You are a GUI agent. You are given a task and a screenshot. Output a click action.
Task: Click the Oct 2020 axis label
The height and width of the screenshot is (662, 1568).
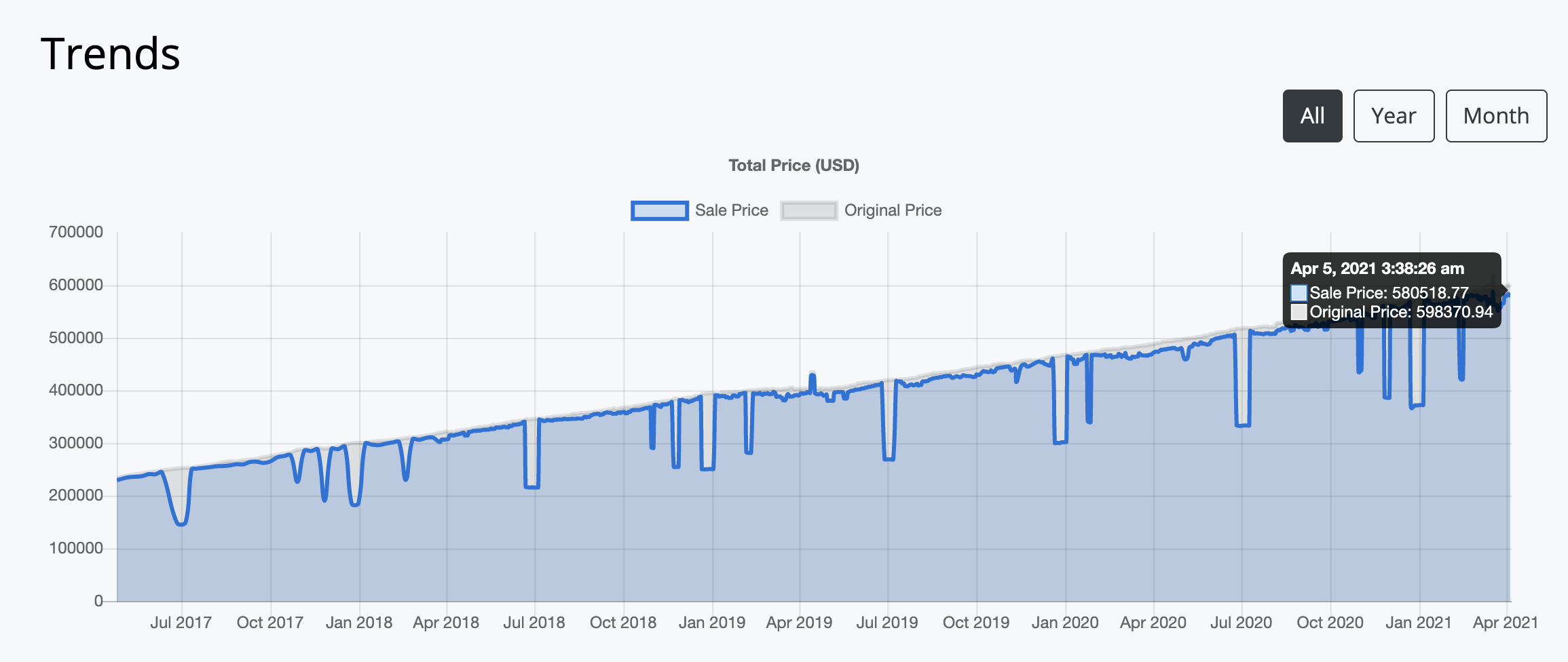tap(1330, 623)
